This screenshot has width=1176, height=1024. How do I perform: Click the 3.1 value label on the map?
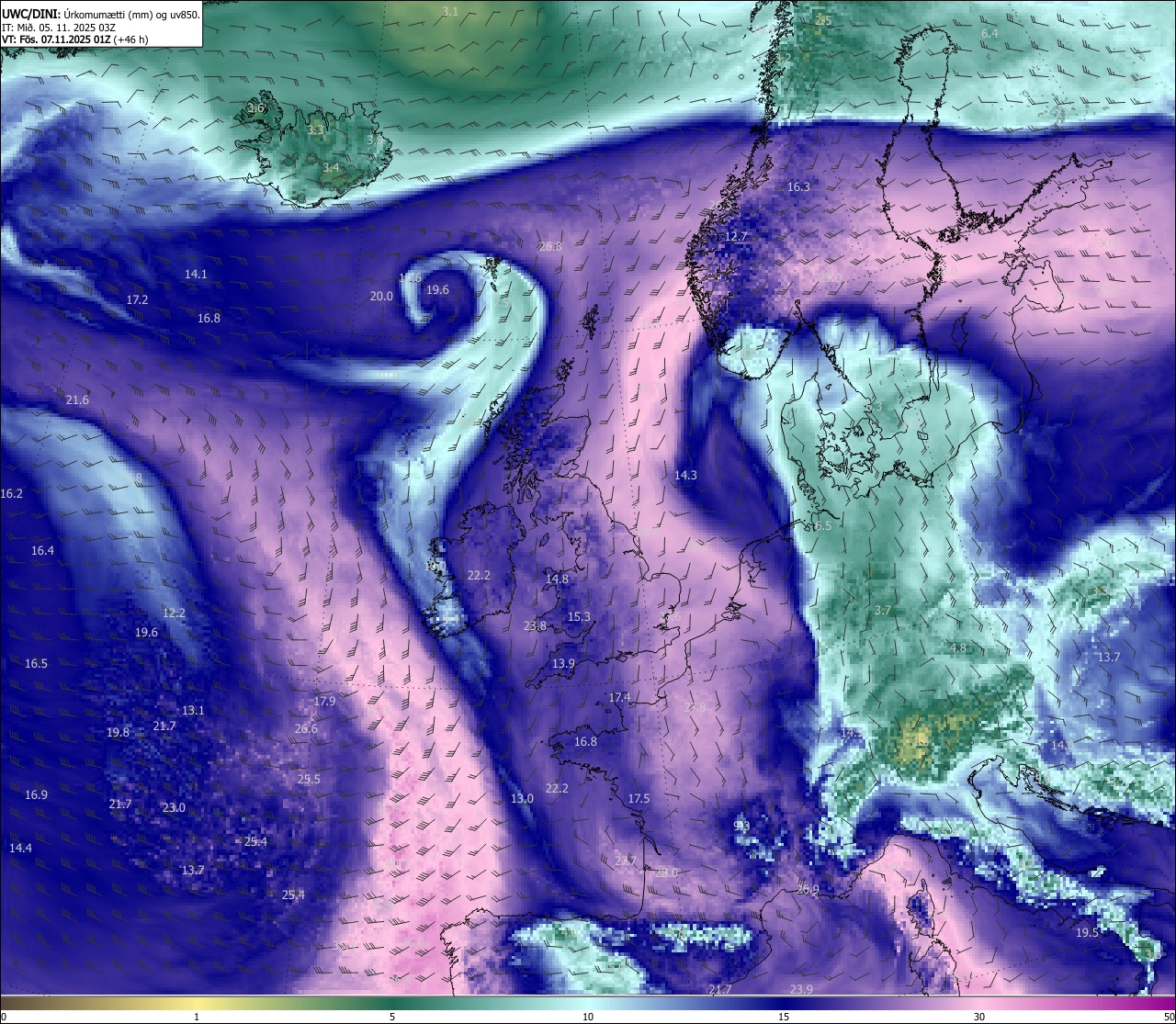(450, 11)
